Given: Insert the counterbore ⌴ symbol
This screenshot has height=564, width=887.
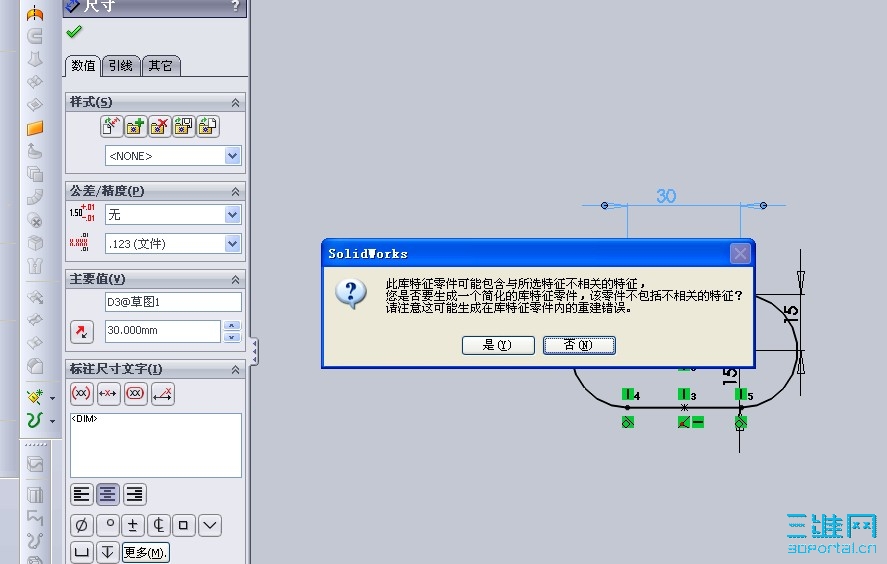Looking at the screenshot, I should 81,552.
